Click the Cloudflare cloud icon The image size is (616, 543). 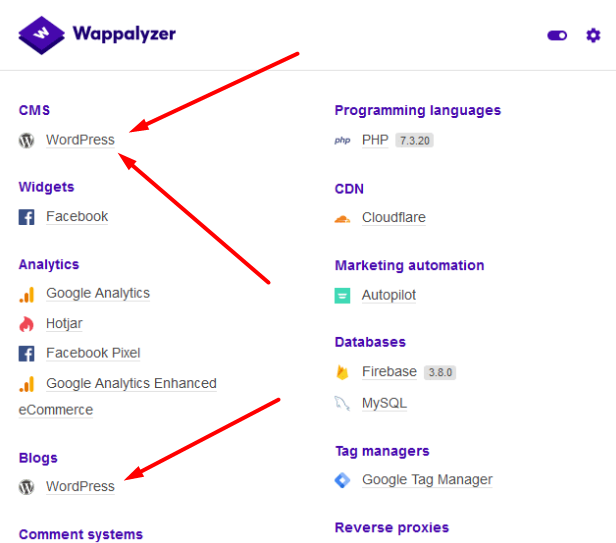pyautogui.click(x=342, y=219)
